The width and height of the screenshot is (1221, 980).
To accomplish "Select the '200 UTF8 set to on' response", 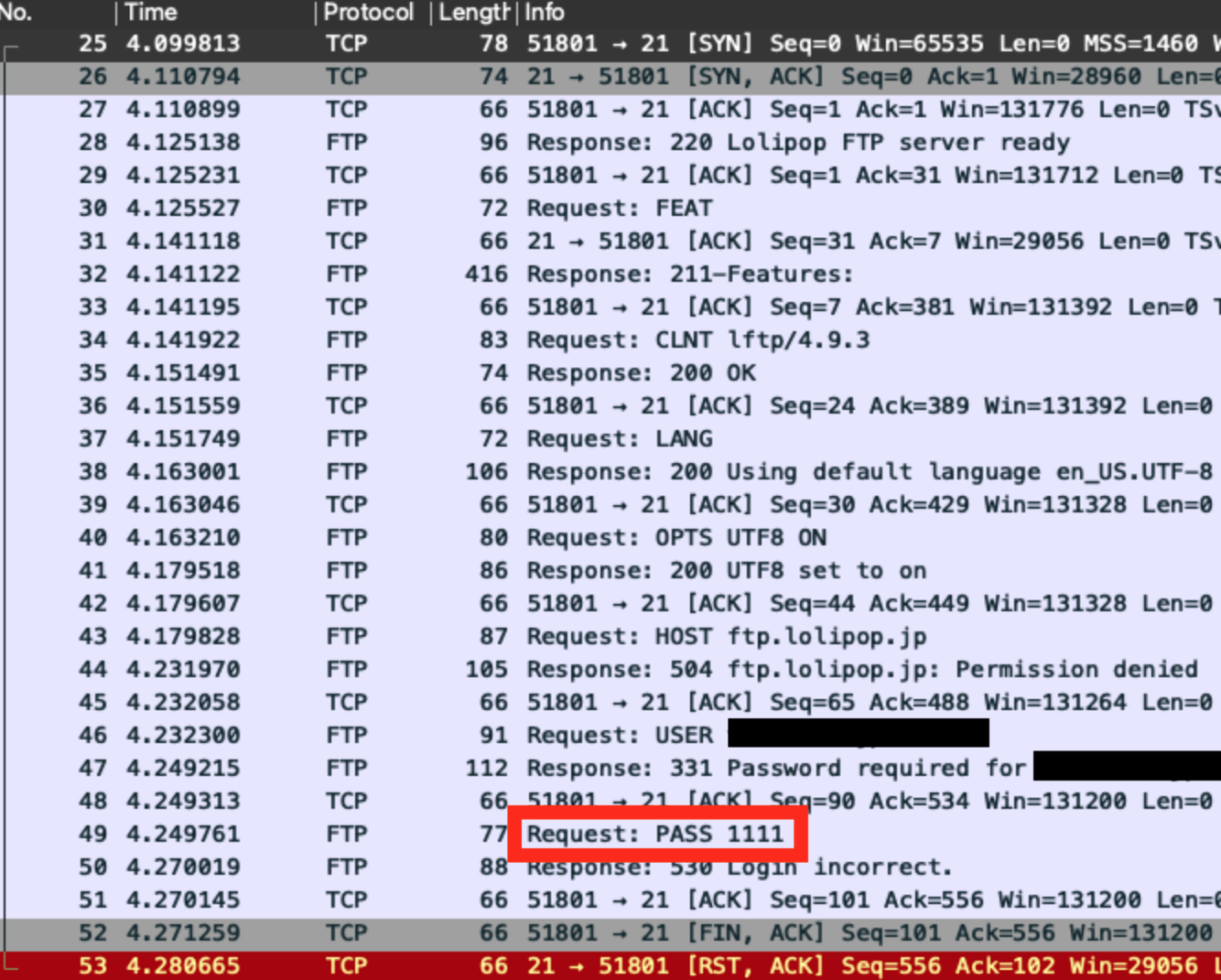I will point(610,571).
